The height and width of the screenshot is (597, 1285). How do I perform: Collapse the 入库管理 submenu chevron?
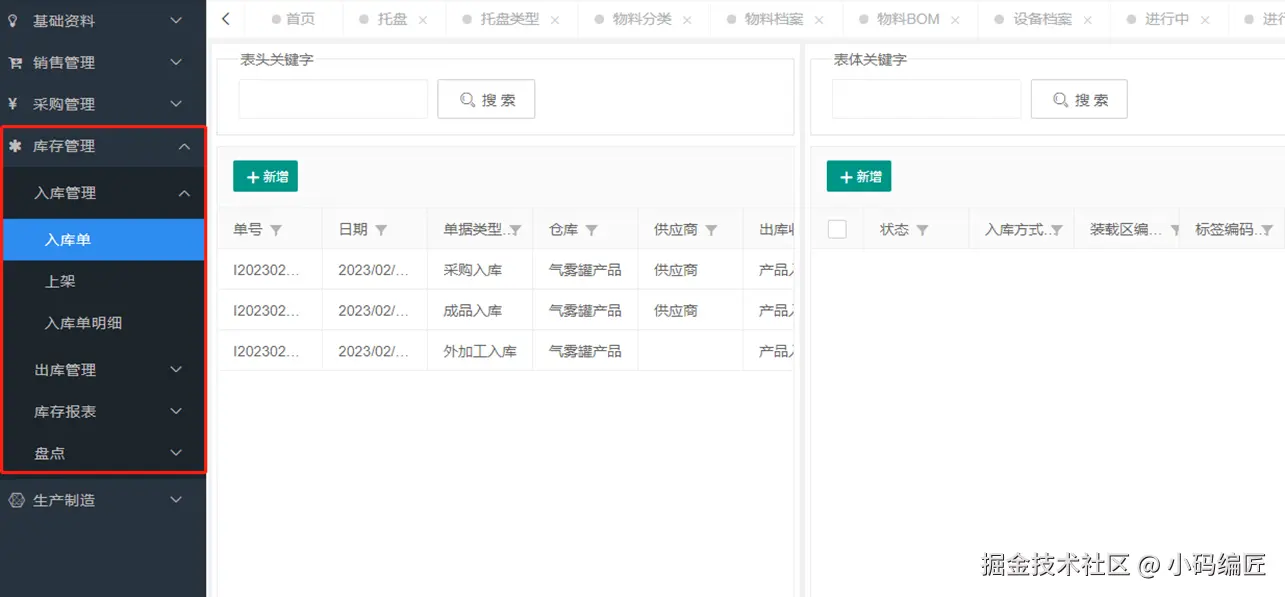[184, 193]
